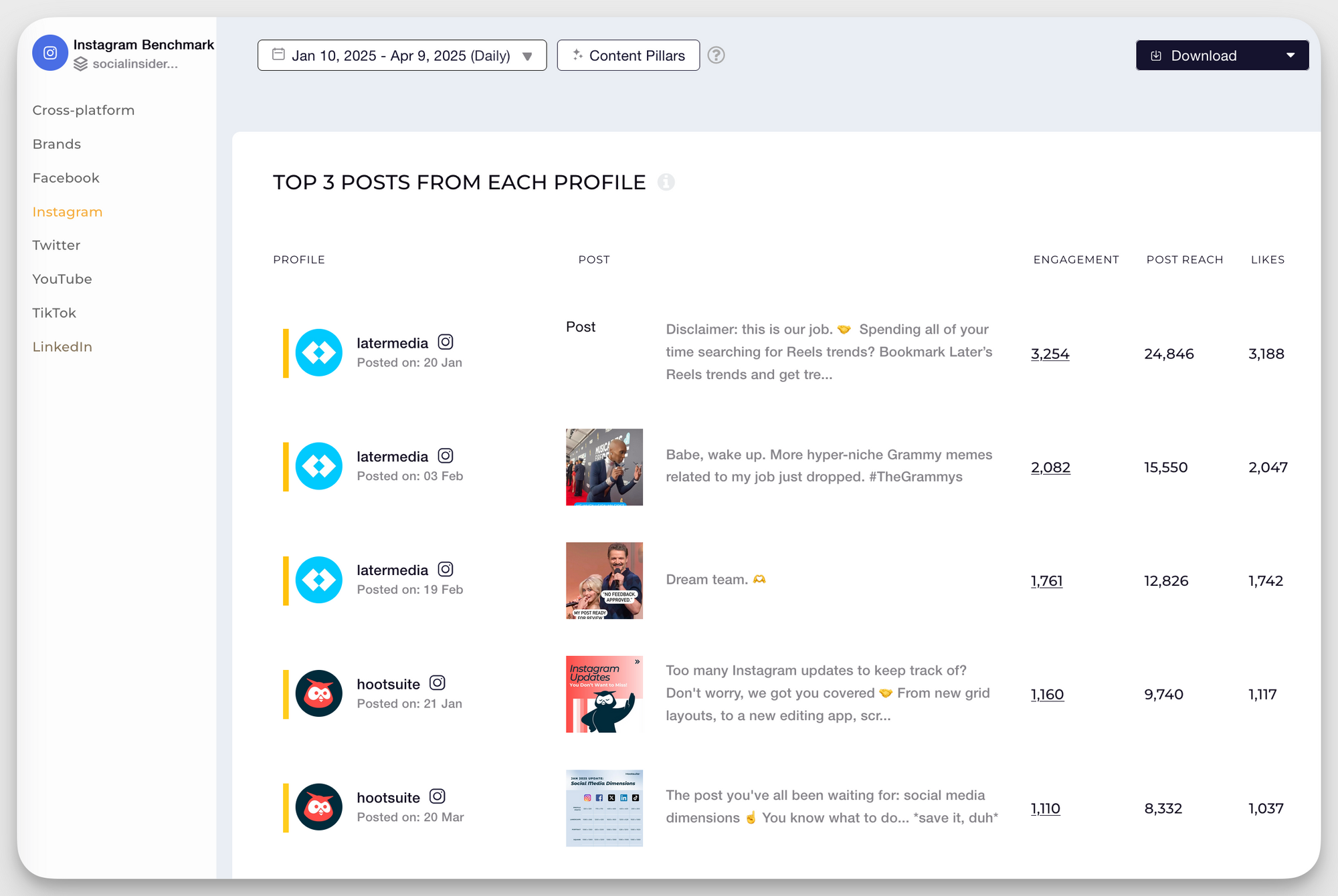Click the Instagram Benchmark project title
The height and width of the screenshot is (896, 1338).
(144, 45)
